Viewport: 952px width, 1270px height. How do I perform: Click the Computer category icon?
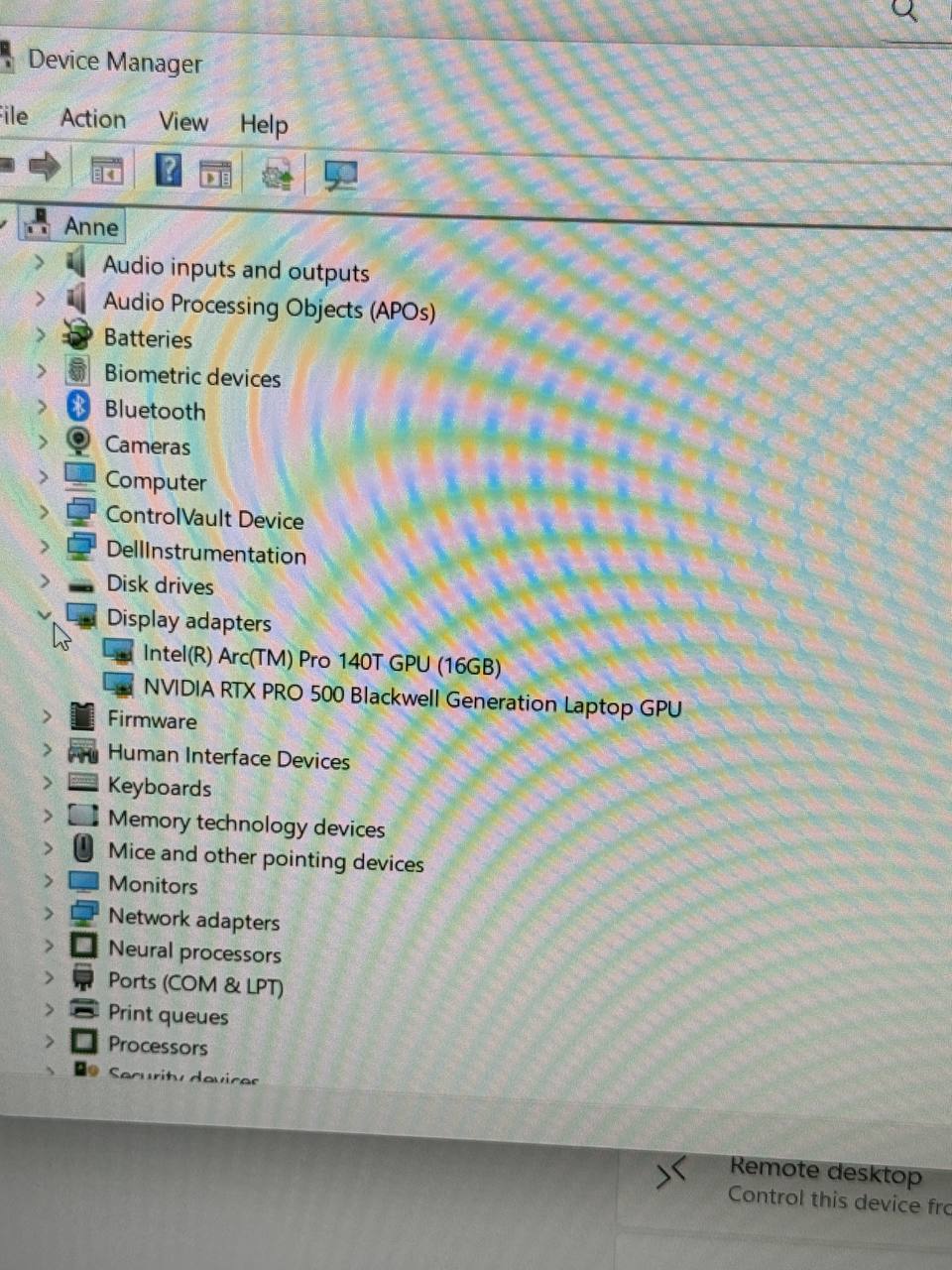(x=80, y=475)
